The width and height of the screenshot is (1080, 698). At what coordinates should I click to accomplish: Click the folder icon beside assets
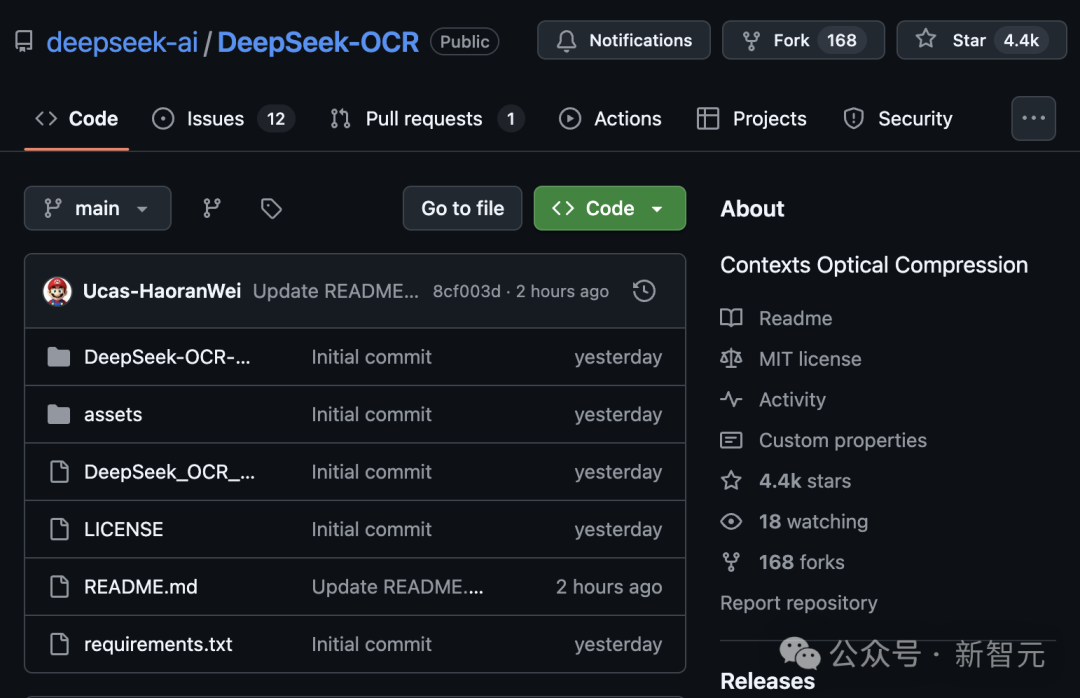(59, 414)
